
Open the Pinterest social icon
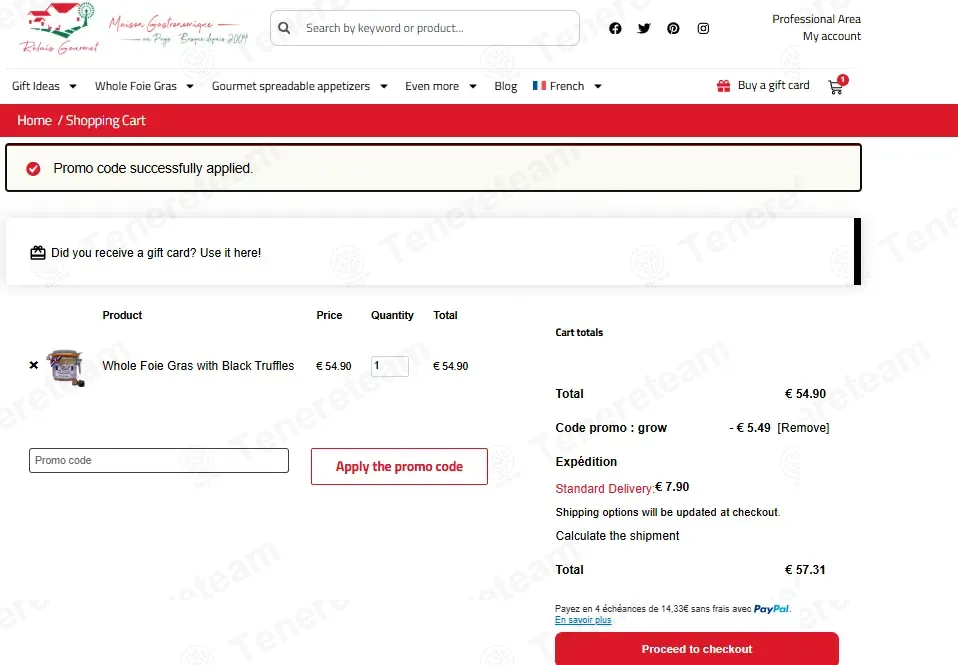[x=673, y=28]
